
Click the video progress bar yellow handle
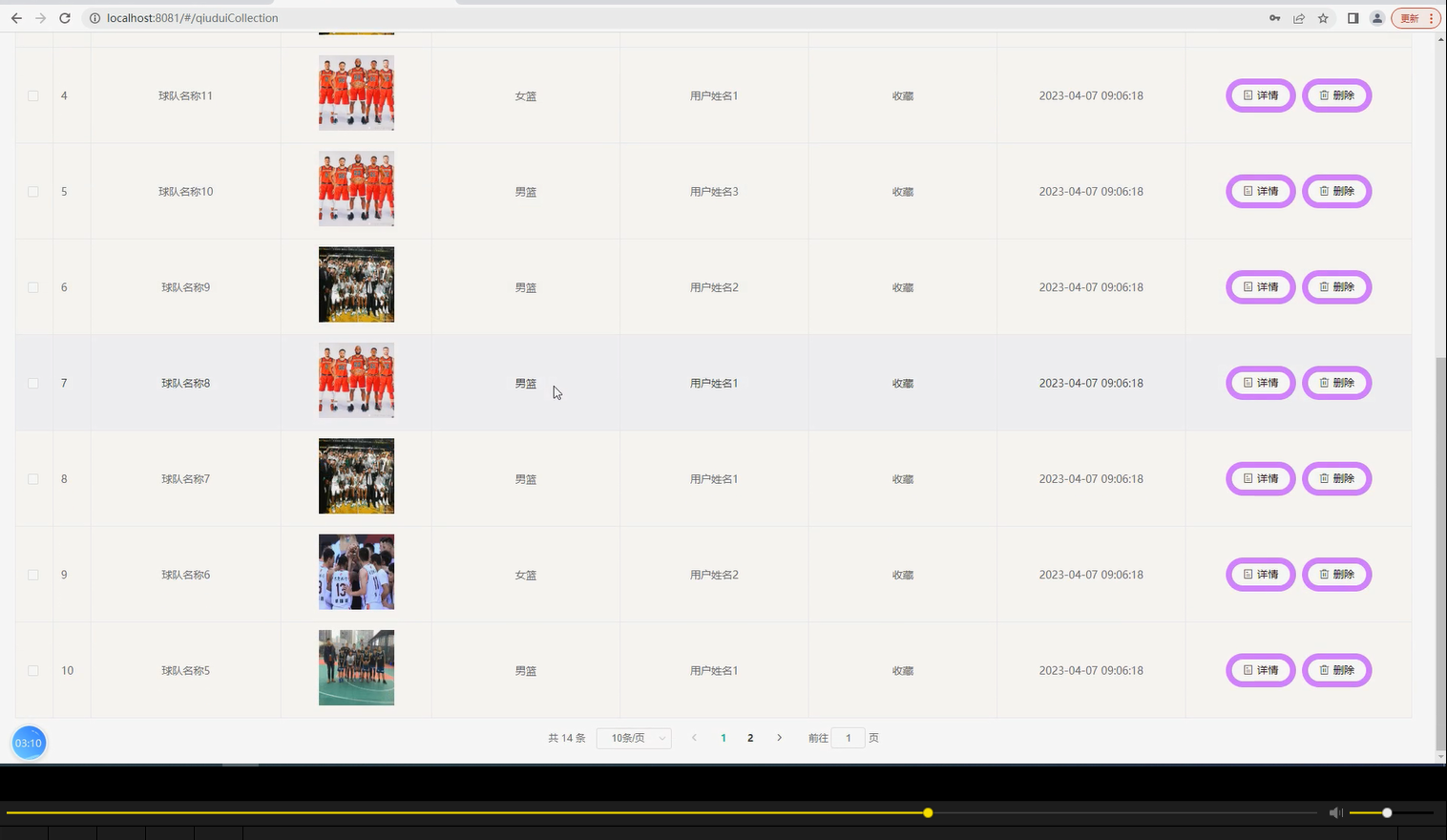pos(928,812)
